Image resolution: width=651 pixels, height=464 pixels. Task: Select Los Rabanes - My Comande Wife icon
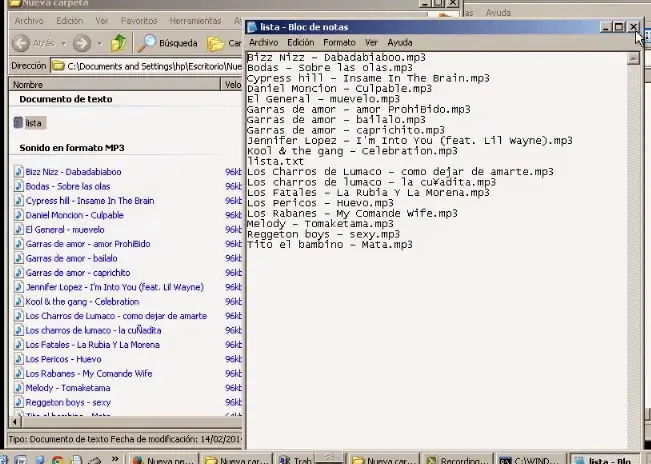click(18, 374)
